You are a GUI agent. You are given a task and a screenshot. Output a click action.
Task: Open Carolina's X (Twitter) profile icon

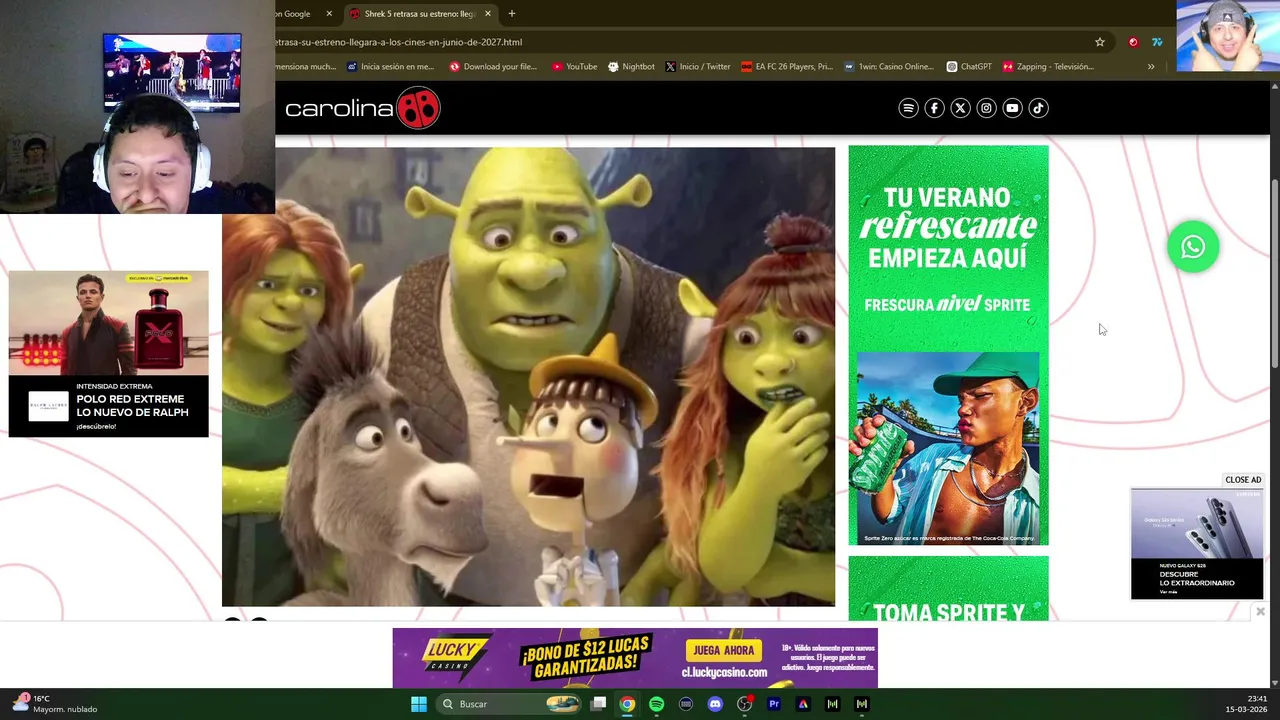tap(960, 108)
